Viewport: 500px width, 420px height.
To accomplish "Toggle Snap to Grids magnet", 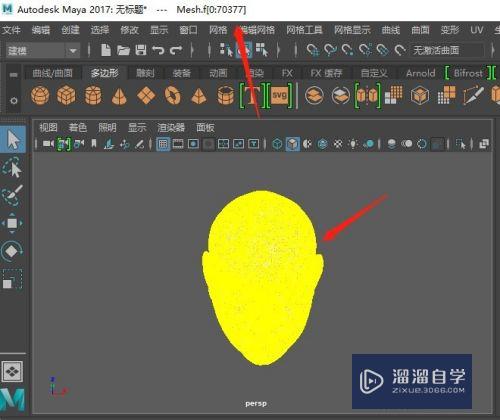I will point(313,50).
